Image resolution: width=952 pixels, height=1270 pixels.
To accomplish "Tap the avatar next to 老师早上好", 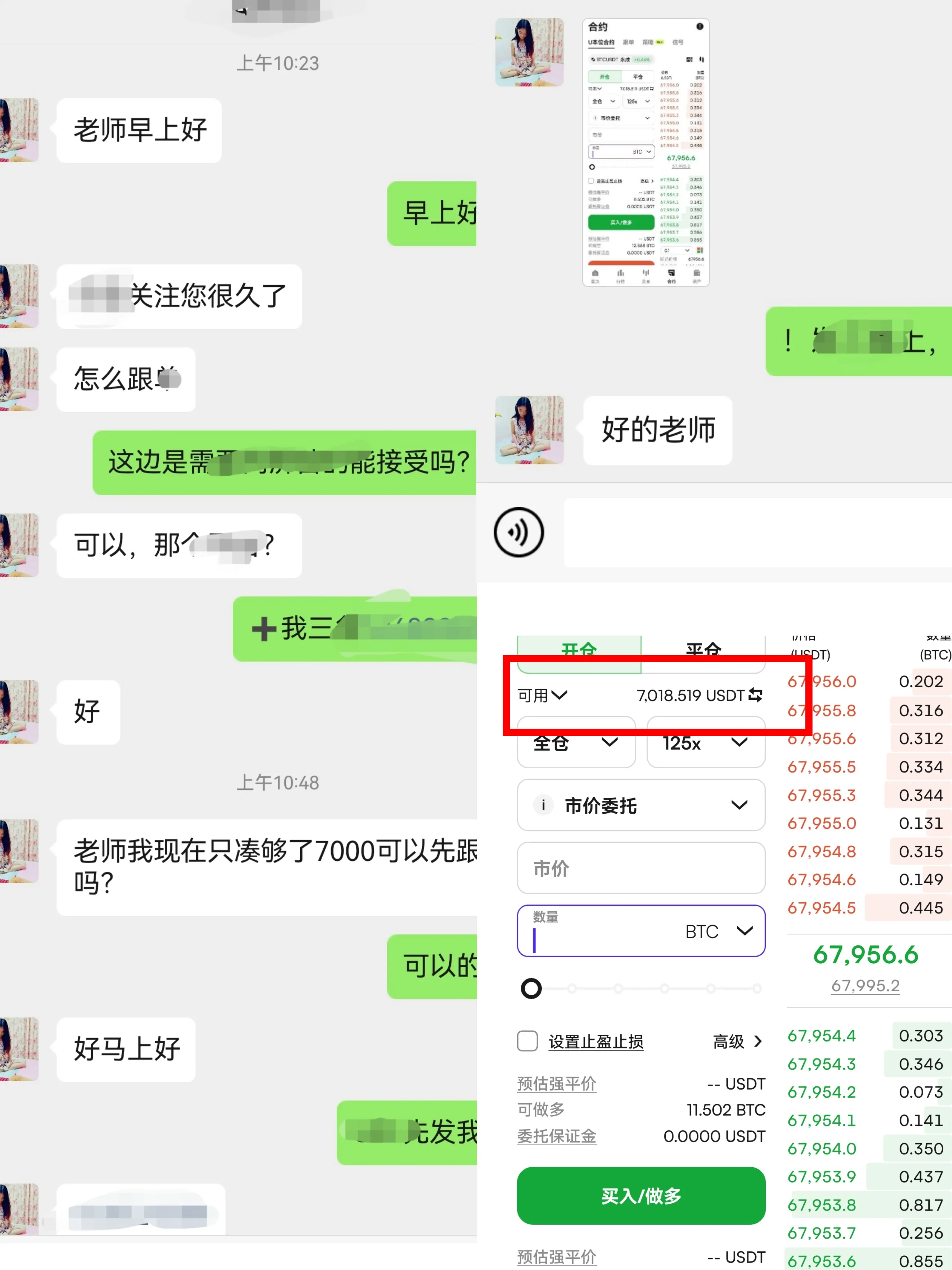I will coord(19,130).
